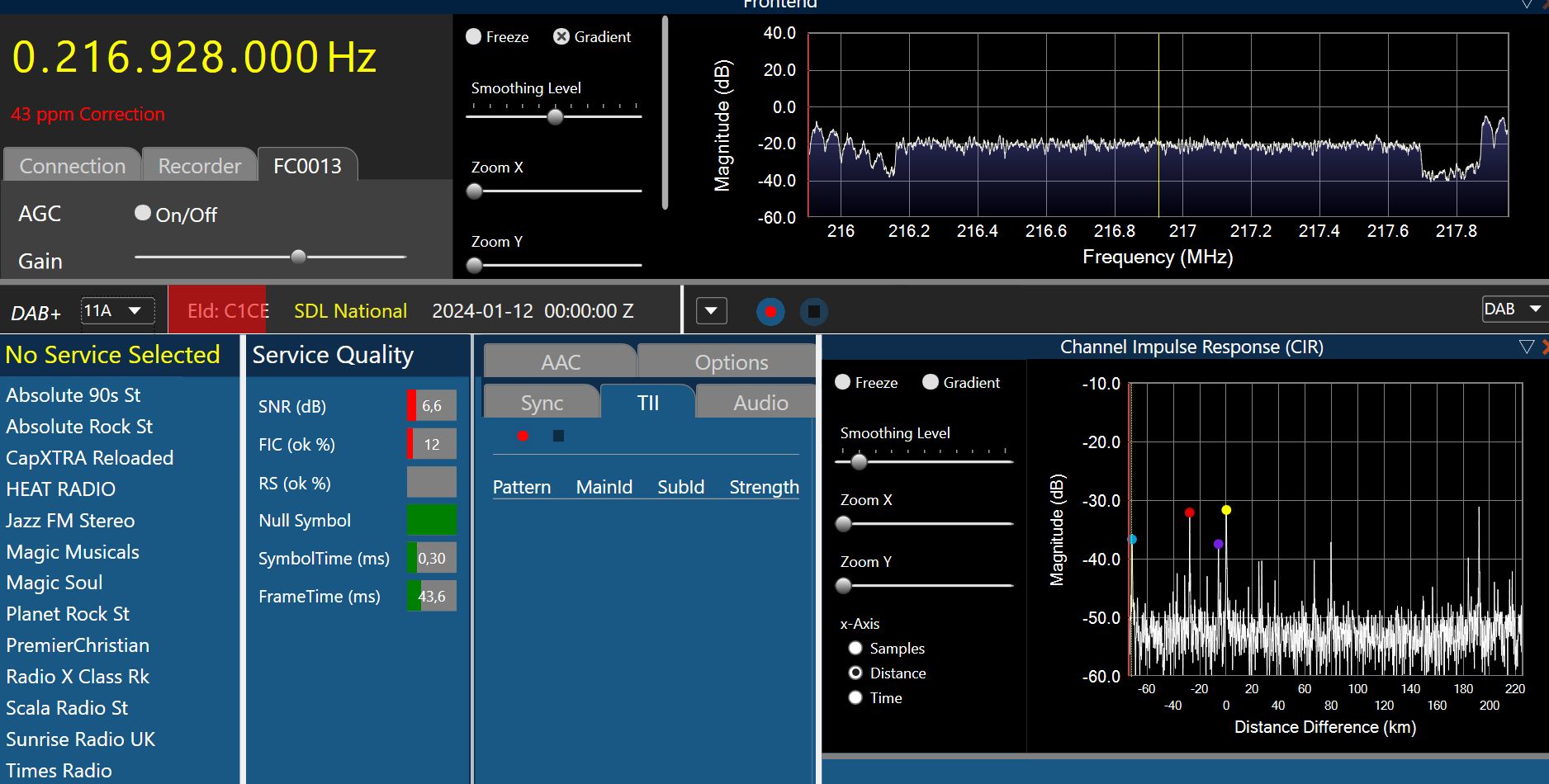Screen dimensions: 1549x784
Task: Toggle the AGC On/Off switch
Action: coord(143,214)
